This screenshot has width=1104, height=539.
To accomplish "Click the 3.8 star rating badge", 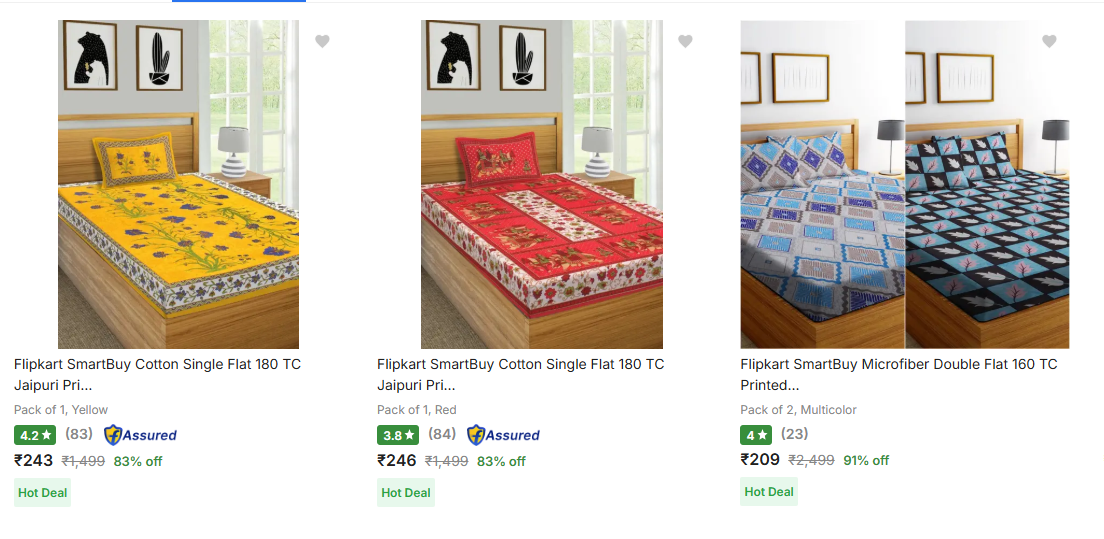I will tap(398, 435).
